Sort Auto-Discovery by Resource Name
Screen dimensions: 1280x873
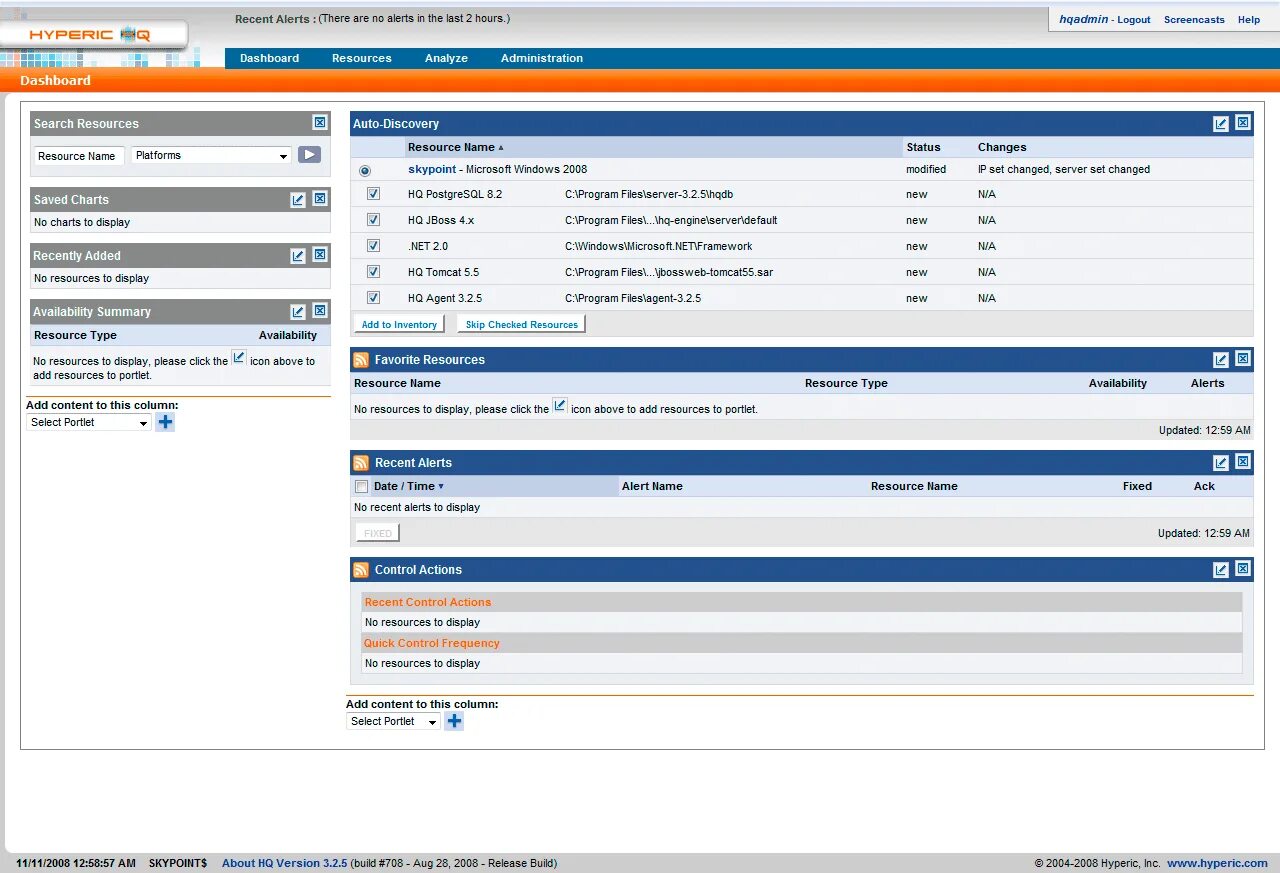[x=455, y=147]
